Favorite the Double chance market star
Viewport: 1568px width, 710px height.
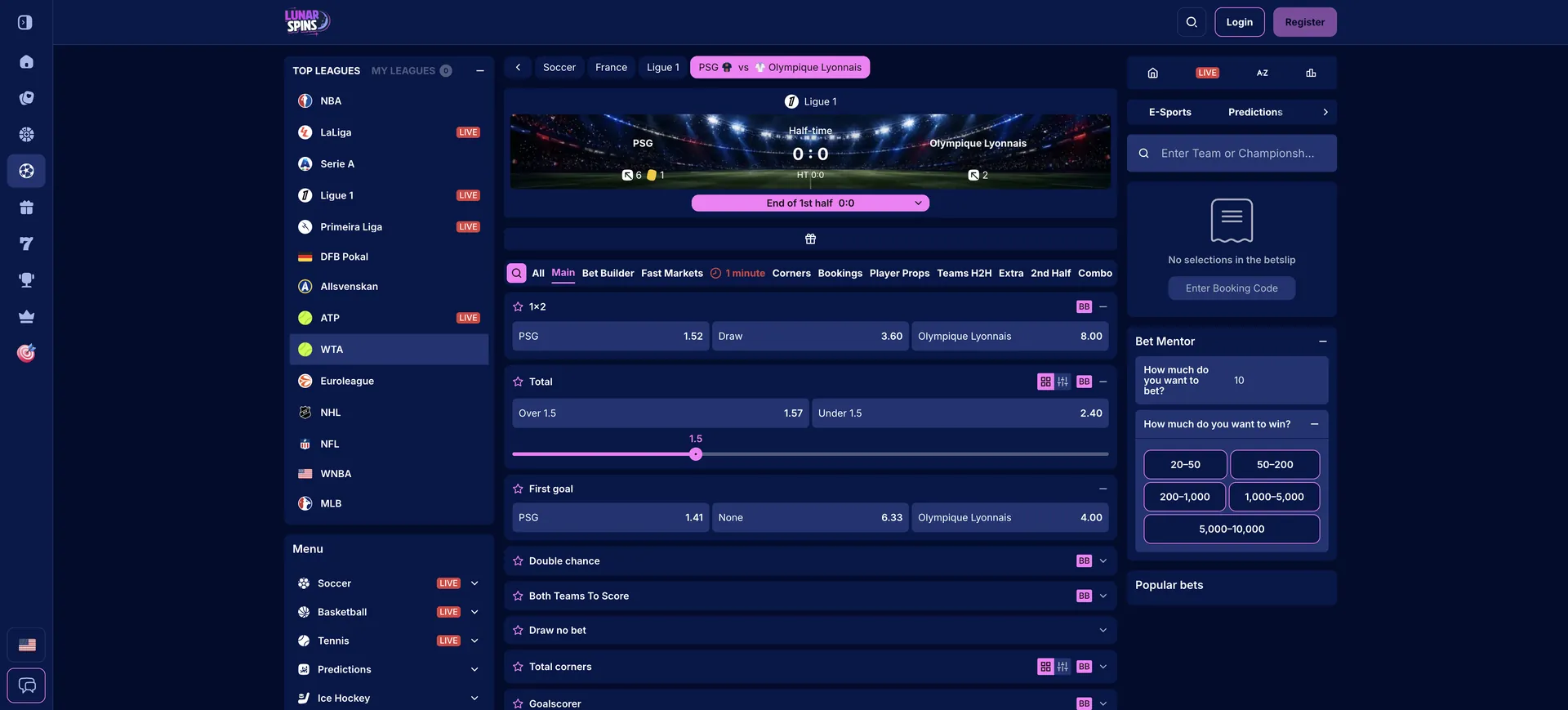tap(518, 561)
